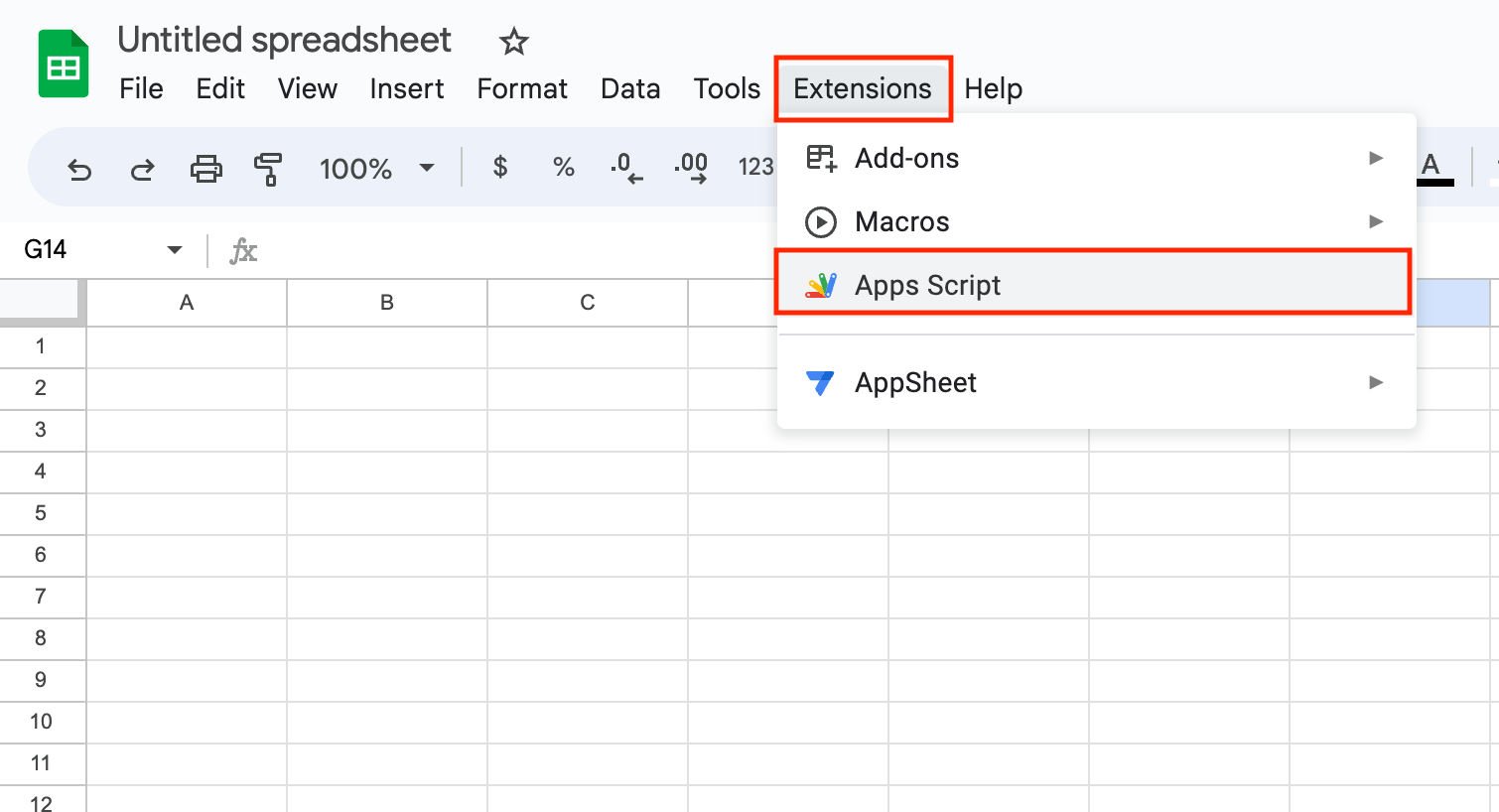This screenshot has width=1499, height=812.
Task: Select row 10 header
Action: (x=43, y=723)
